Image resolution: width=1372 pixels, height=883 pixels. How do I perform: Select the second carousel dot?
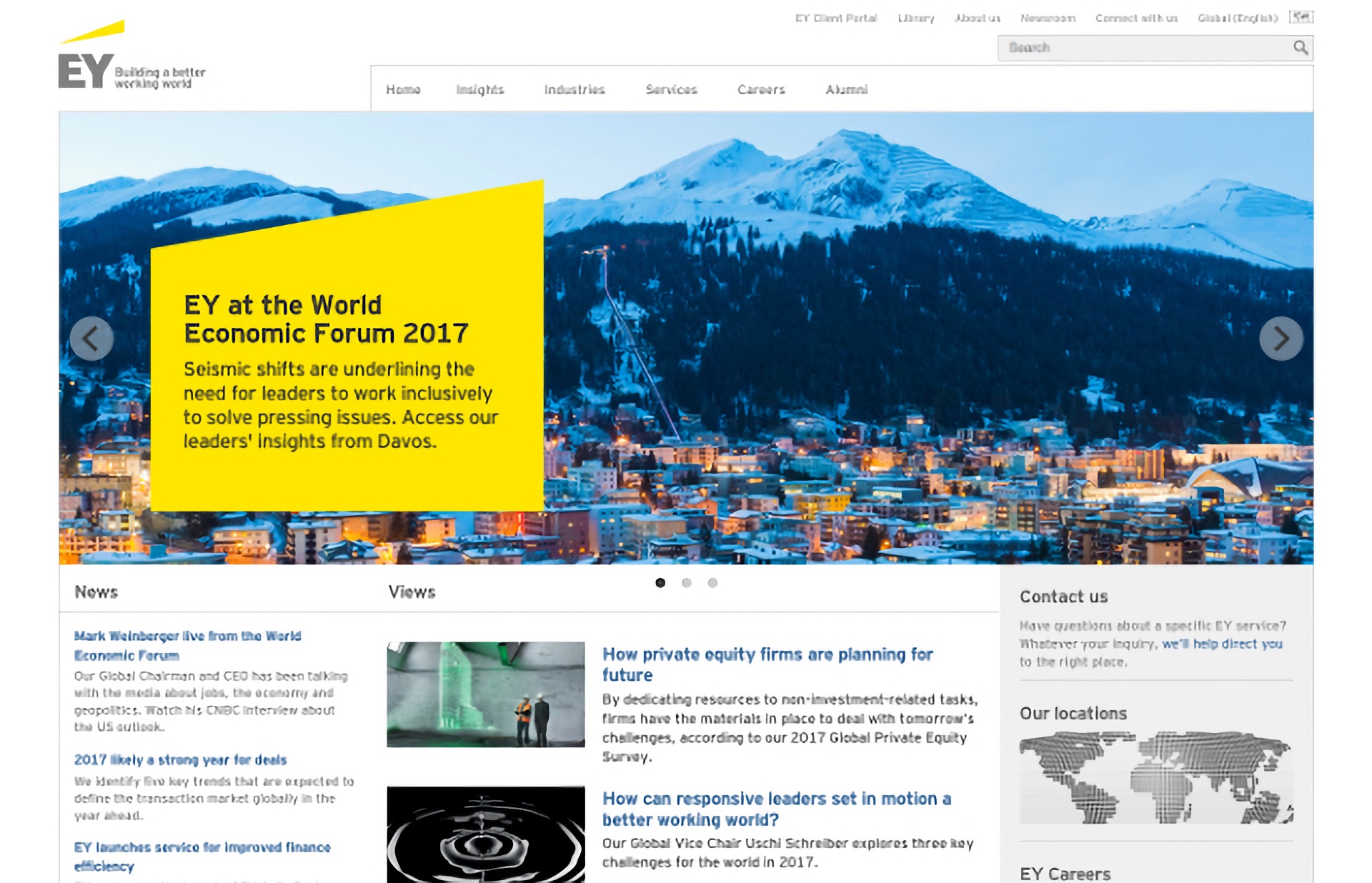(687, 583)
